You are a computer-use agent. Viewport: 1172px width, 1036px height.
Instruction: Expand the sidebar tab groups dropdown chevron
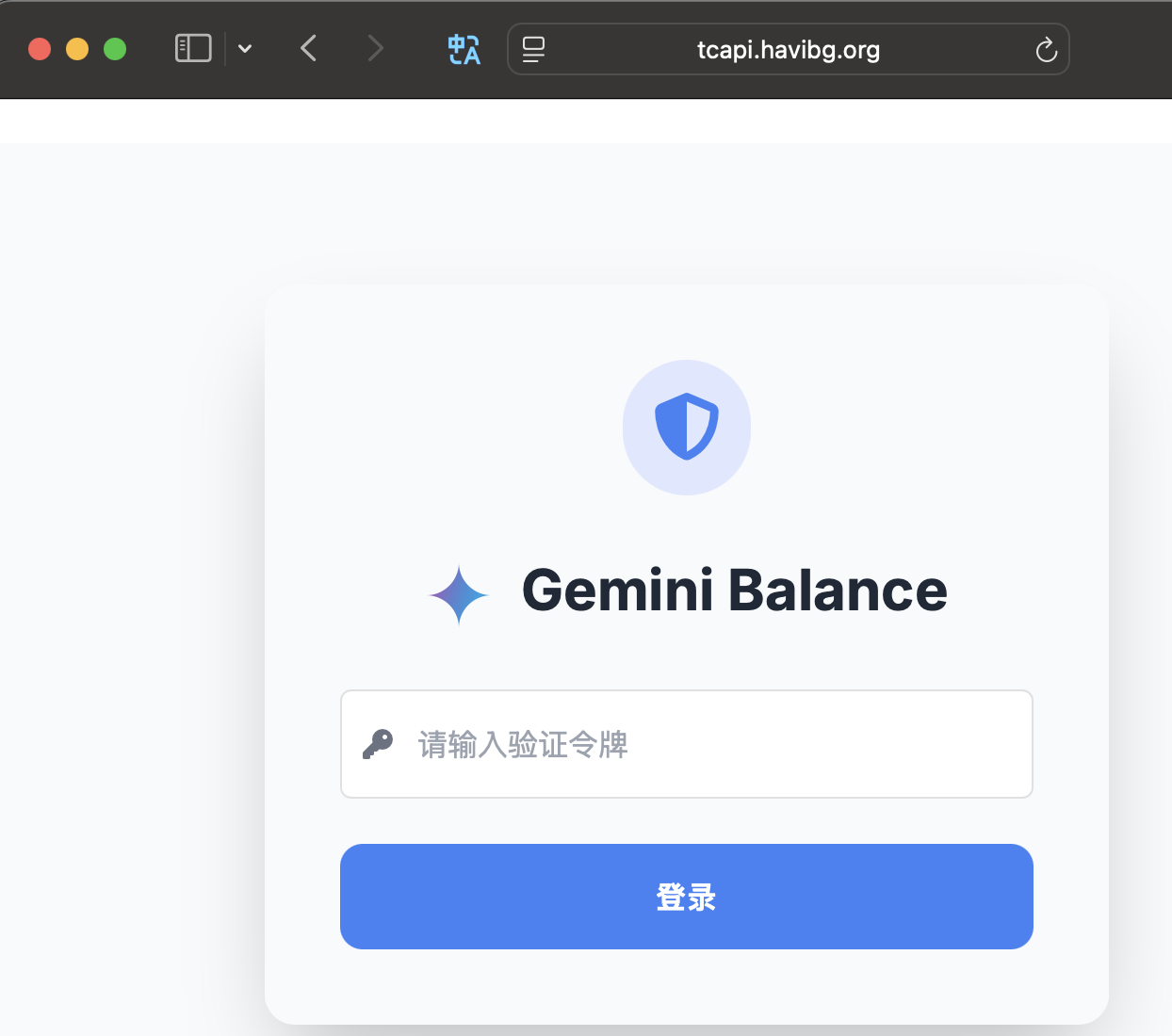(245, 49)
